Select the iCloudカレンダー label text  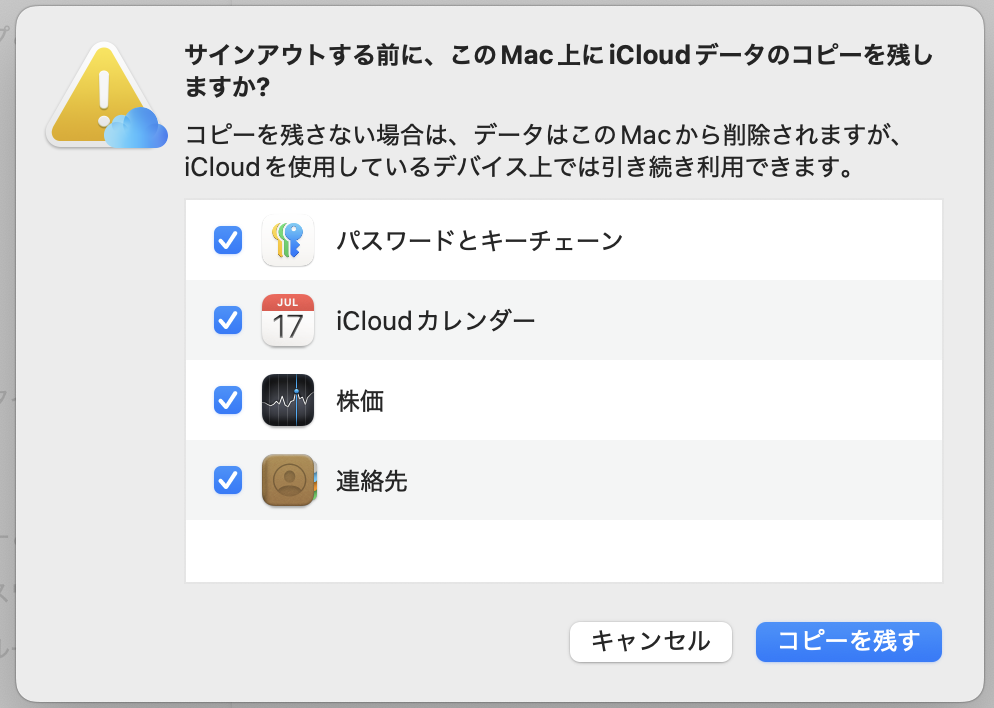click(435, 321)
